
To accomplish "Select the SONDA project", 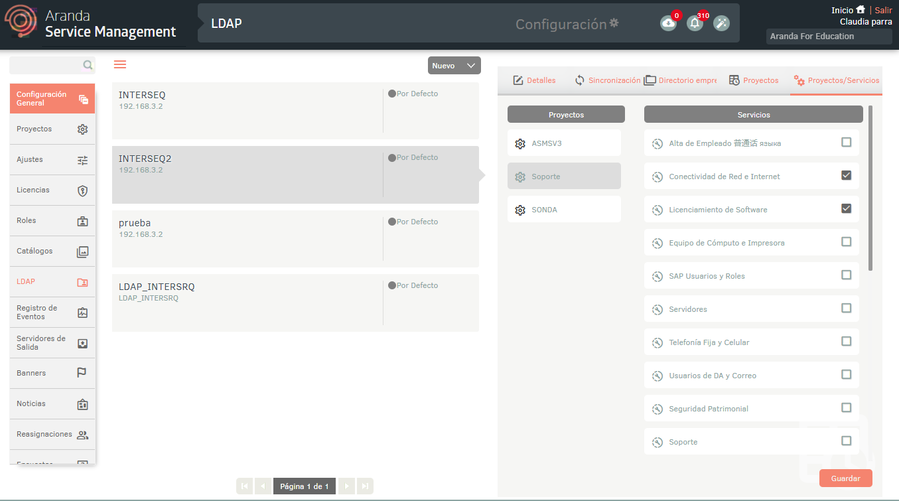I will 564,210.
